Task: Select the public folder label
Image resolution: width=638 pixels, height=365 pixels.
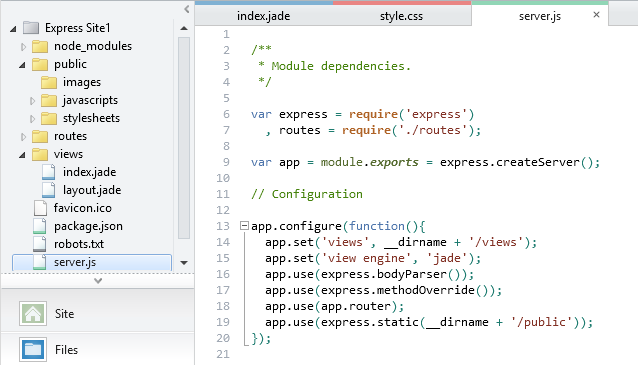Action: [70, 64]
